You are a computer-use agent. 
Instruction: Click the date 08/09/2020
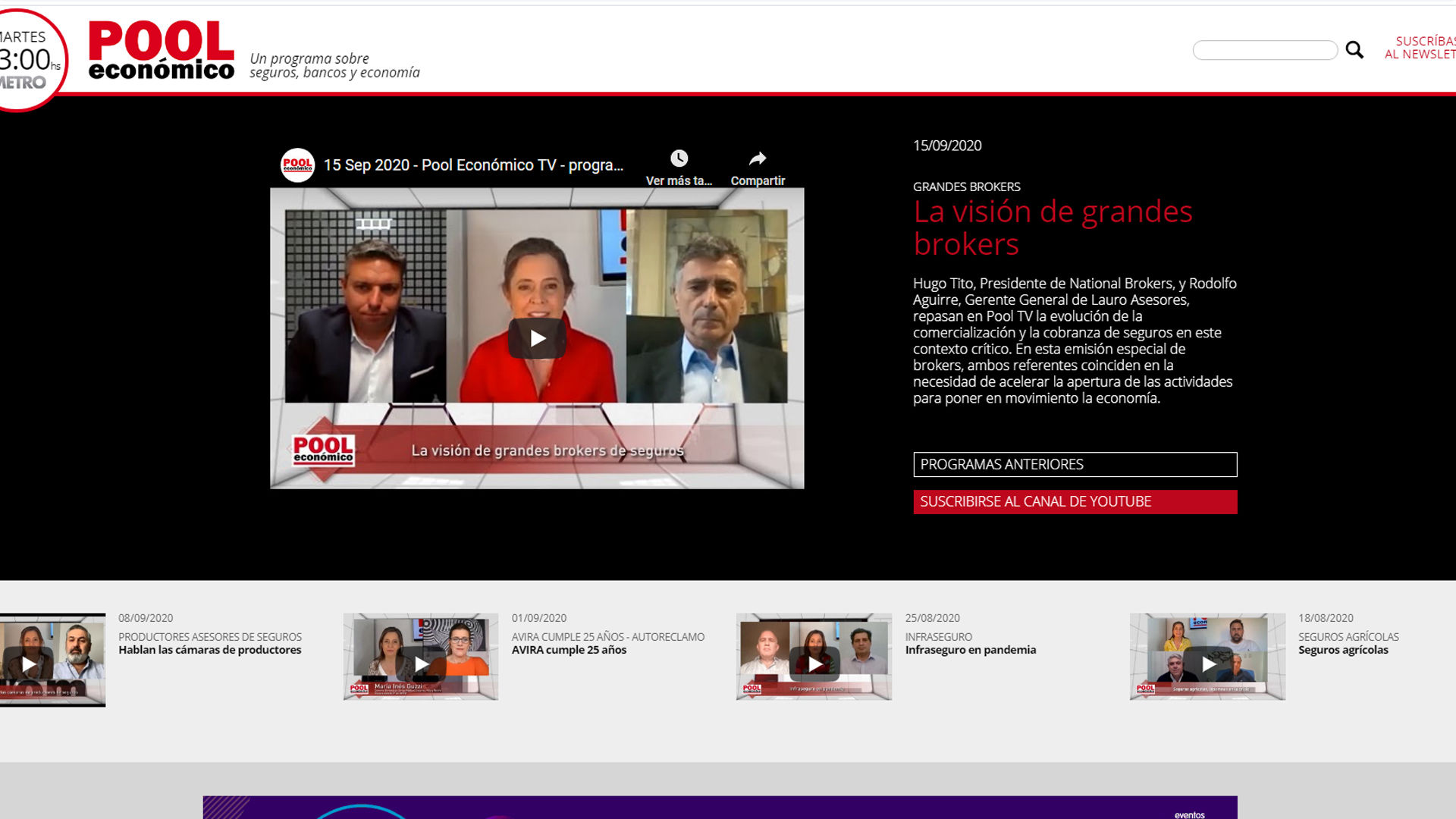click(x=146, y=618)
